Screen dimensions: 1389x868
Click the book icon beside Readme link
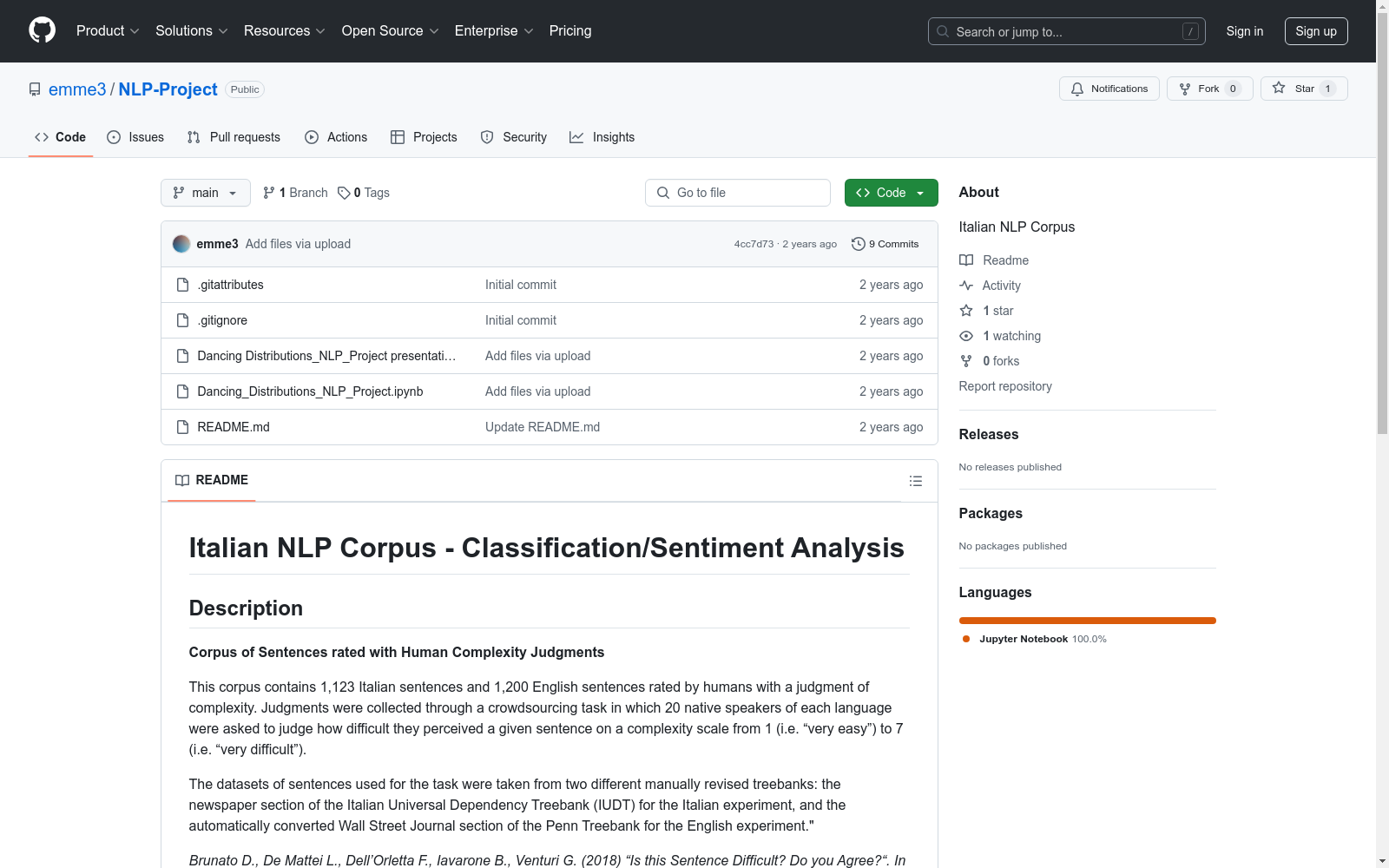(966, 260)
